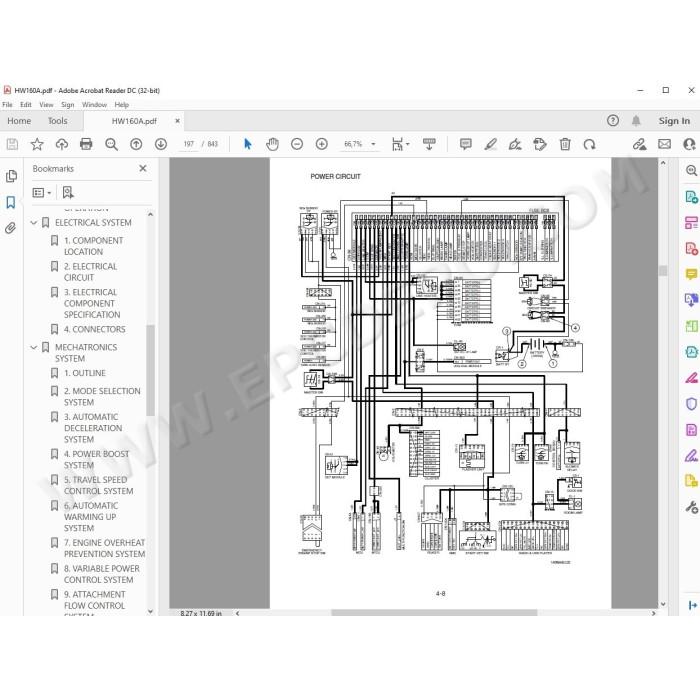This screenshot has height=700, width=700.
Task: Open the Window menu
Action: coord(94,104)
